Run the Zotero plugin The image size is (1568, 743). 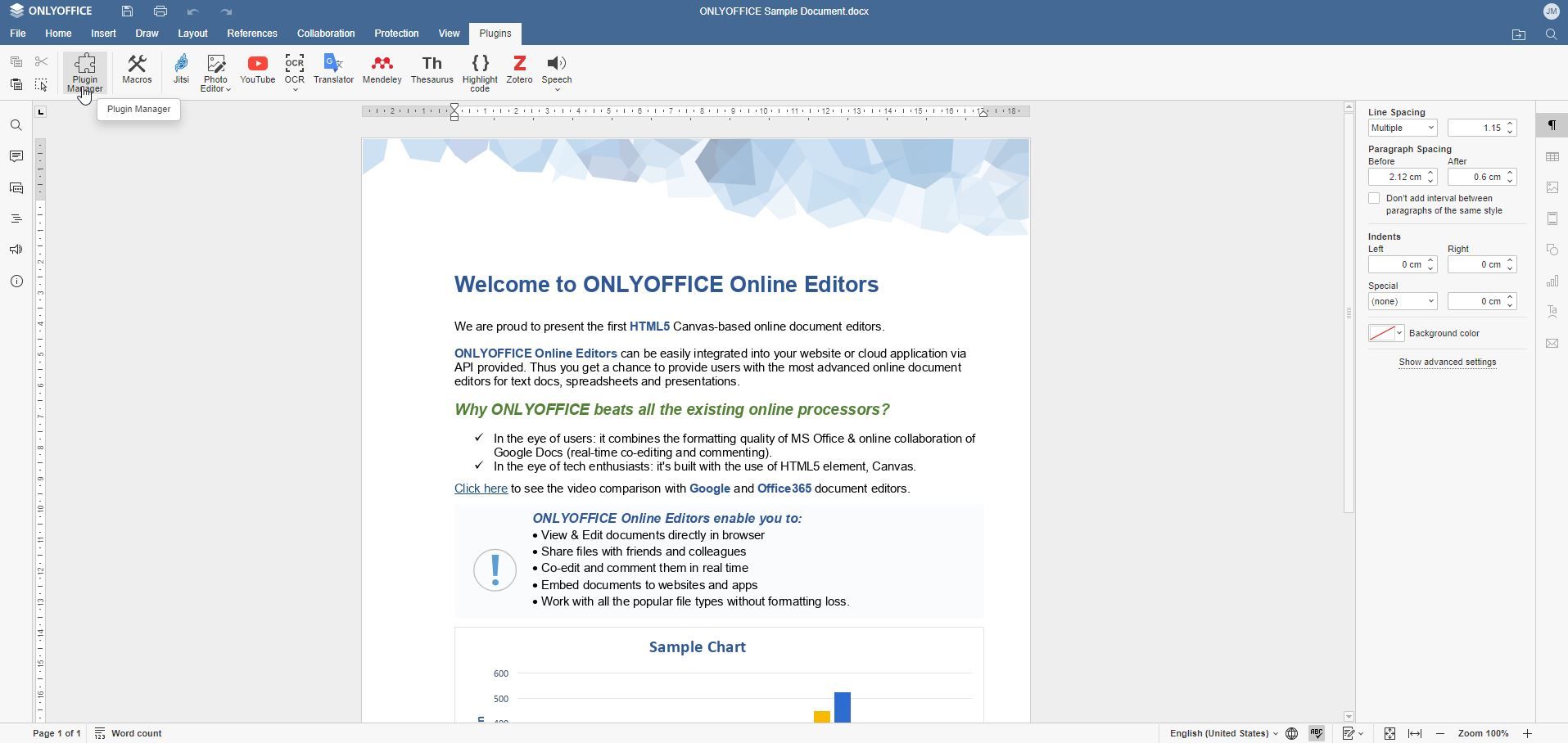pos(519,70)
